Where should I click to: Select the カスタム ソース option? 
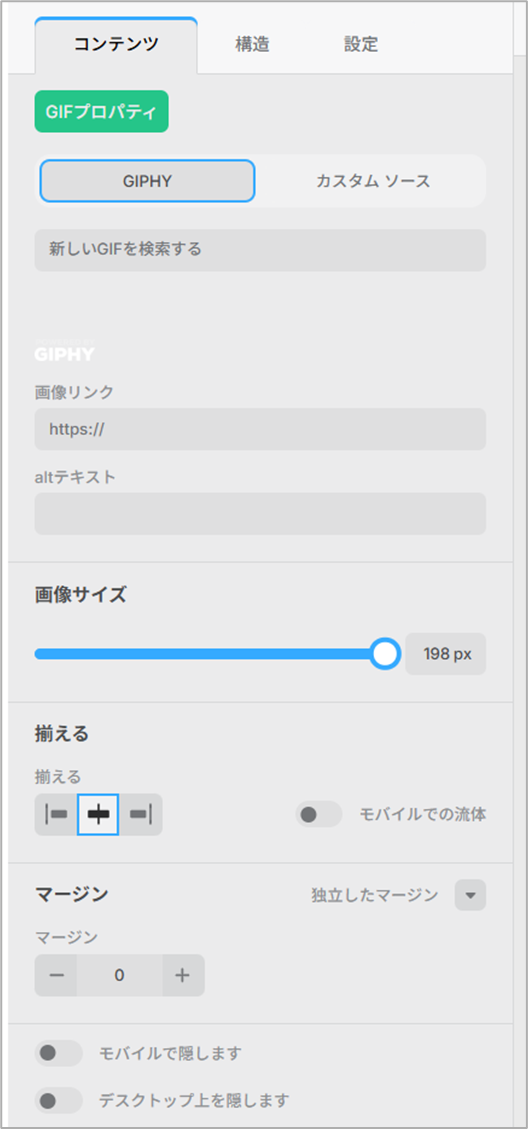click(372, 181)
